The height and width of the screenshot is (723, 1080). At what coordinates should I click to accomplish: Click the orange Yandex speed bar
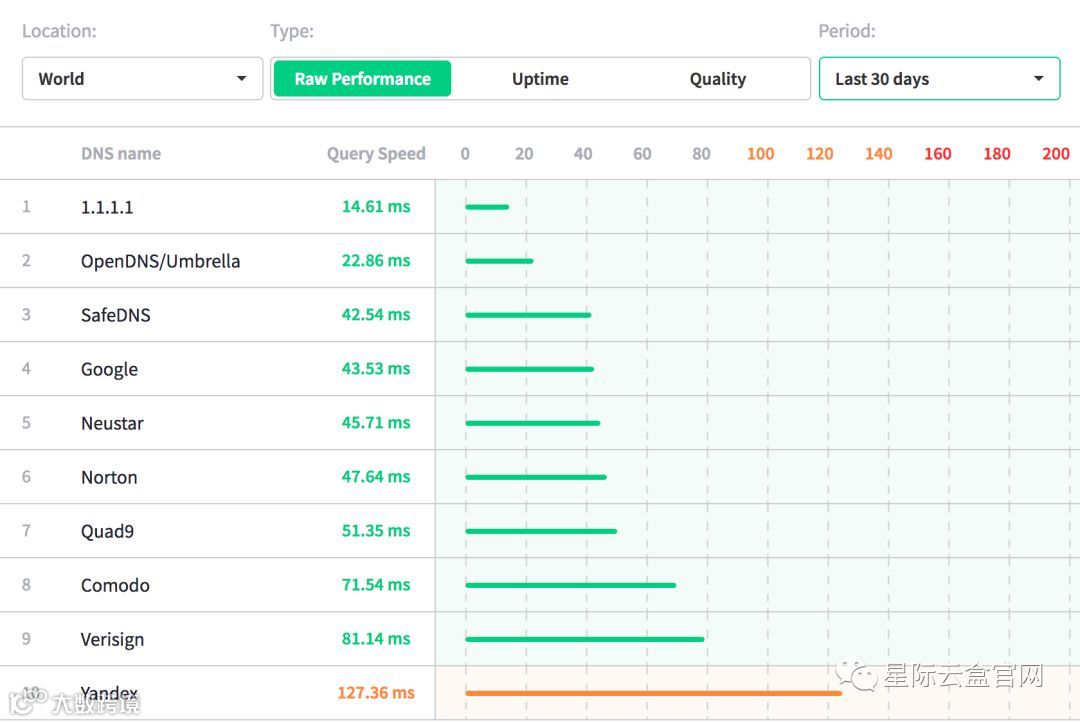(x=654, y=693)
